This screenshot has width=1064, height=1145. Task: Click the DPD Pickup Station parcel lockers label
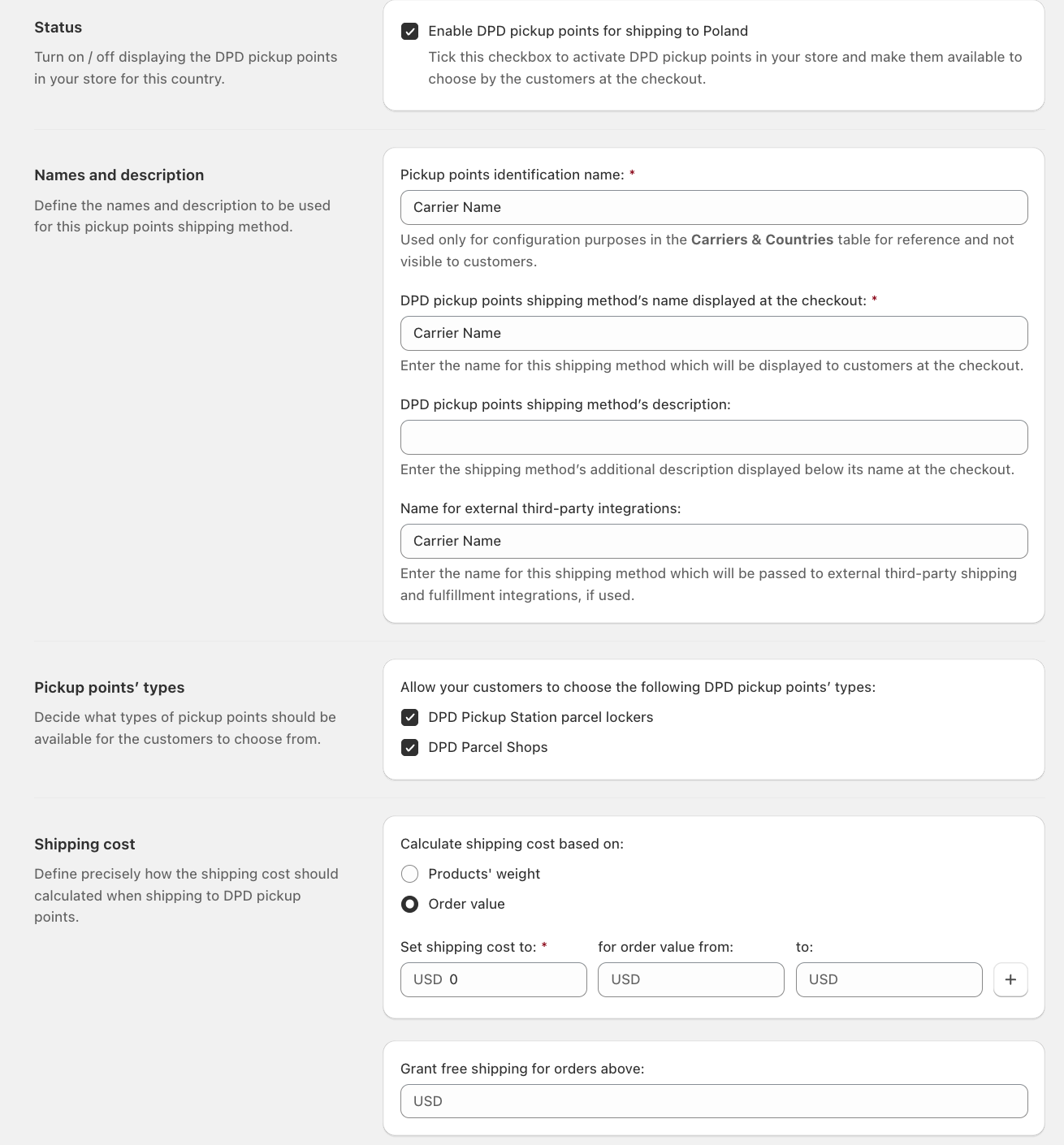point(540,718)
